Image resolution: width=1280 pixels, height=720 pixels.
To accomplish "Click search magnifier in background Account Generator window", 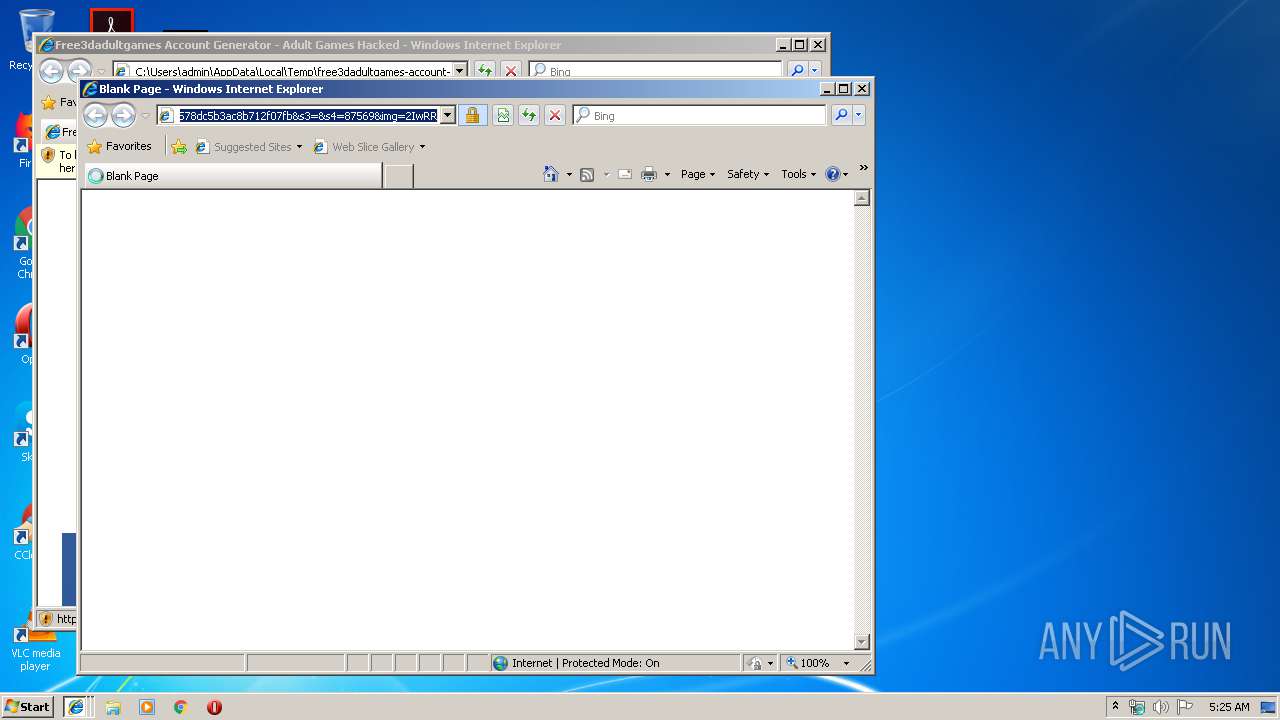I will (797, 71).
